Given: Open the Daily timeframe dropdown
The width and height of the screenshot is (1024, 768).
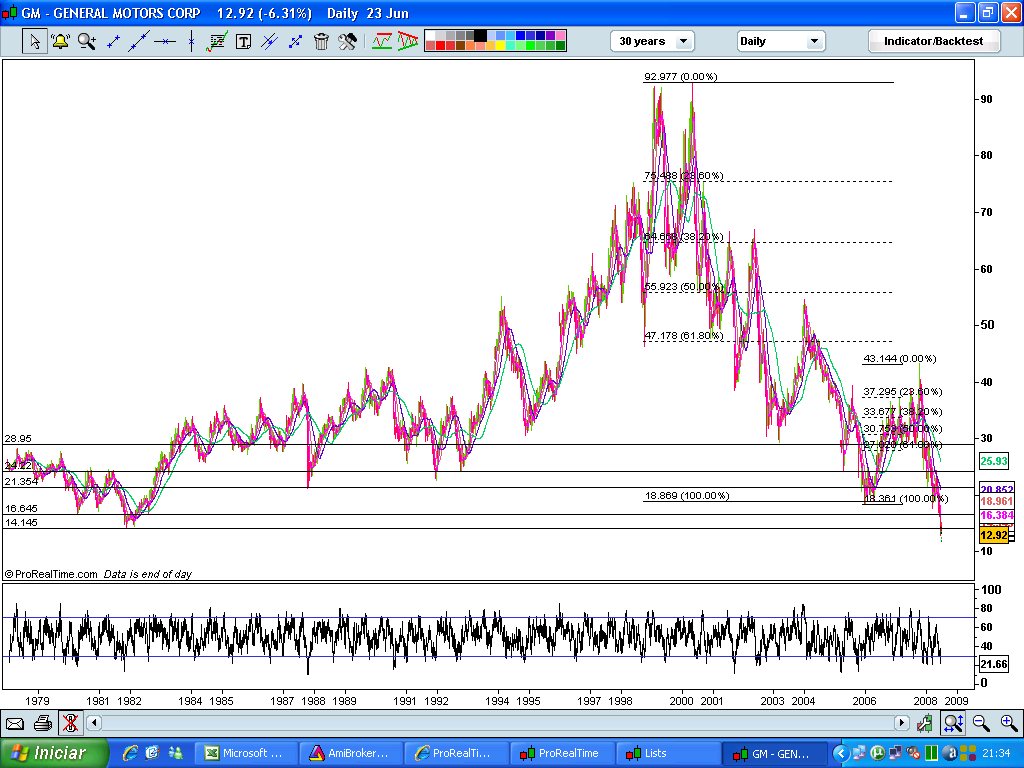Looking at the screenshot, I should pos(780,41).
